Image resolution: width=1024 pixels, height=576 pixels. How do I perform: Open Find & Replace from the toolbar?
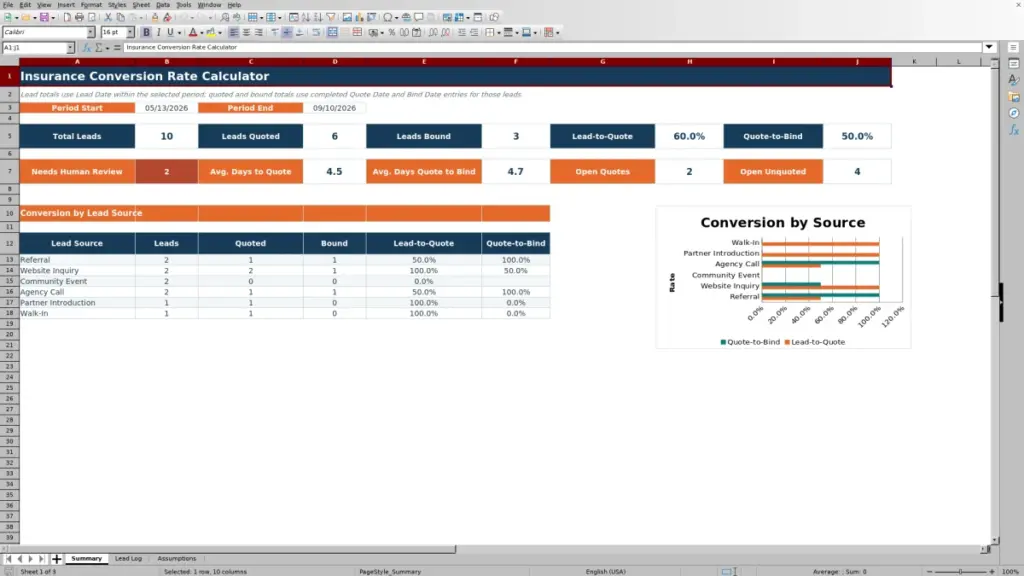225,17
